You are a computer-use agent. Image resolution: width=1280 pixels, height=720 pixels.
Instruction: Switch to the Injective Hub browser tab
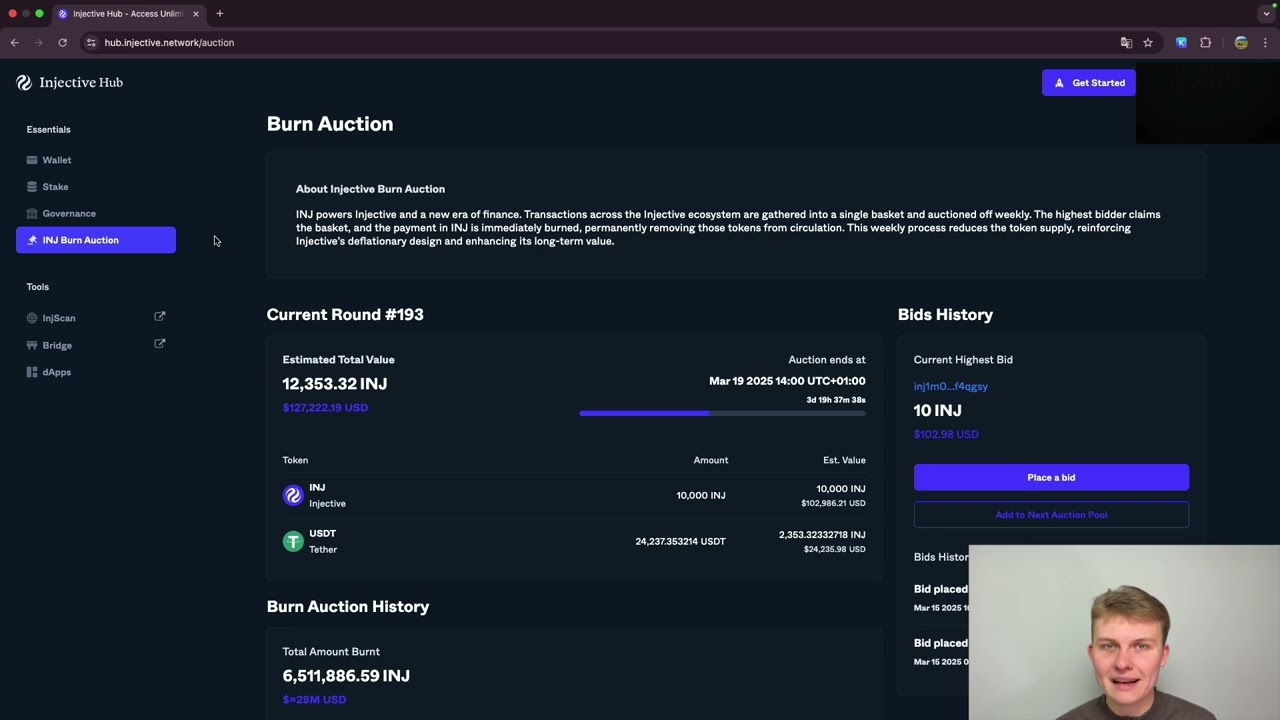(127, 14)
